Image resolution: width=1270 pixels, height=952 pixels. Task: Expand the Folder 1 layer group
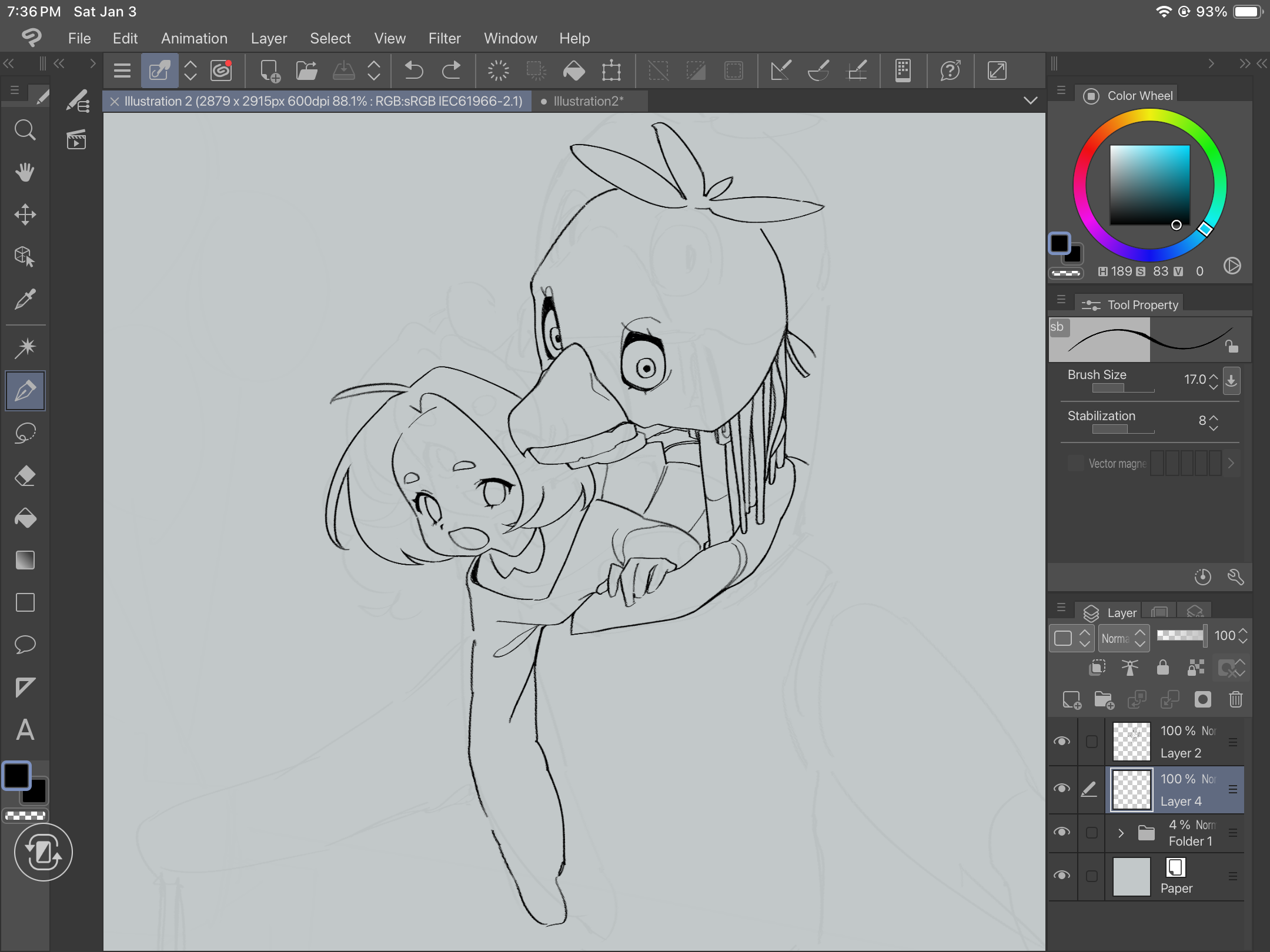1121,833
